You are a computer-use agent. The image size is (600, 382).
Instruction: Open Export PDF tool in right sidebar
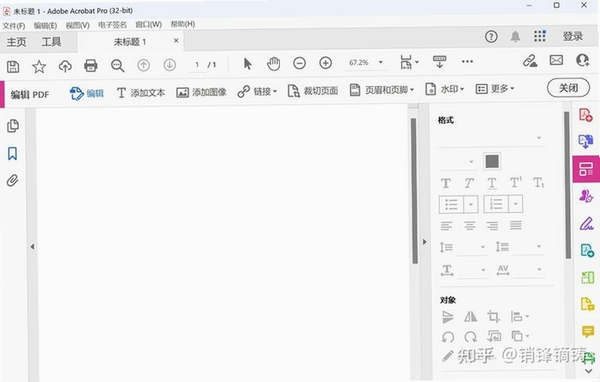586,141
